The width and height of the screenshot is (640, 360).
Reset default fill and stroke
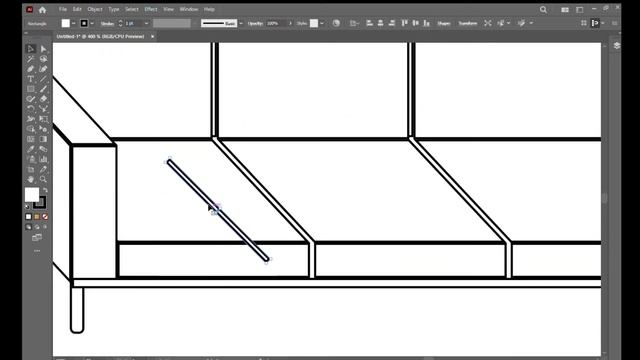(27, 207)
